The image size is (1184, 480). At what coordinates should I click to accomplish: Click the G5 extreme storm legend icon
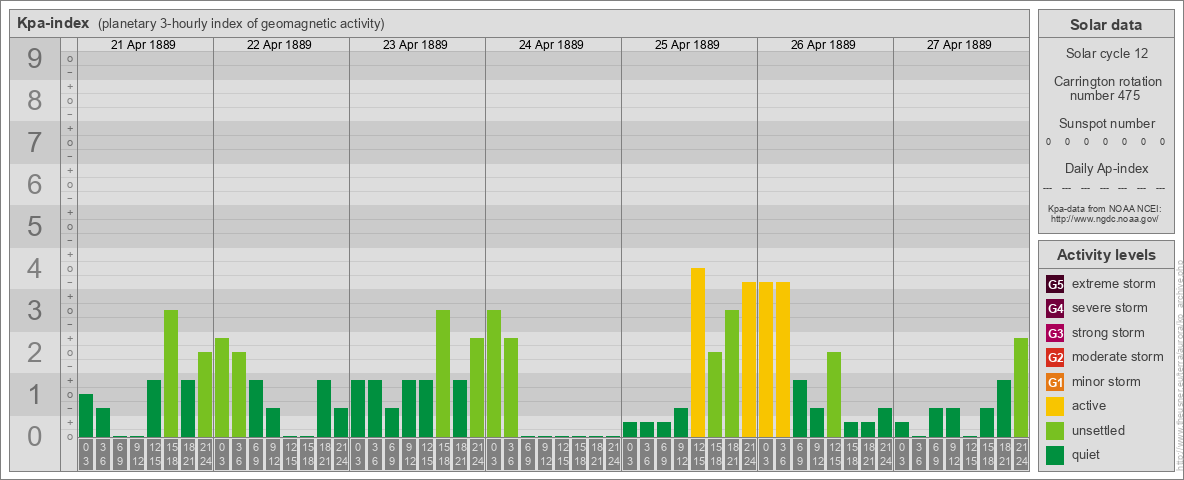pyautogui.click(x=1055, y=285)
